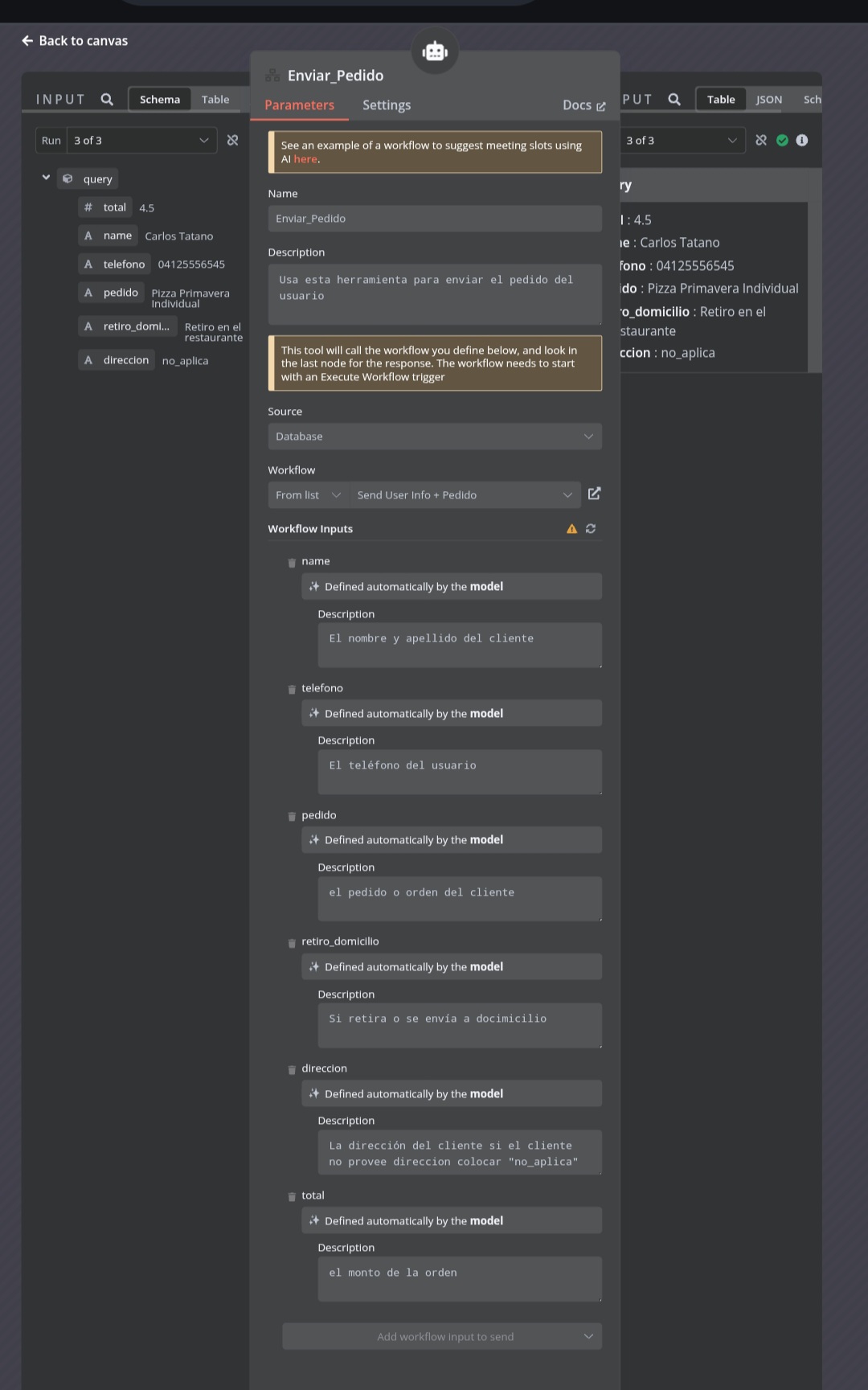Delete the direccion workflow input
Screen dimensions: 868x1390
pyautogui.click(x=292, y=1070)
